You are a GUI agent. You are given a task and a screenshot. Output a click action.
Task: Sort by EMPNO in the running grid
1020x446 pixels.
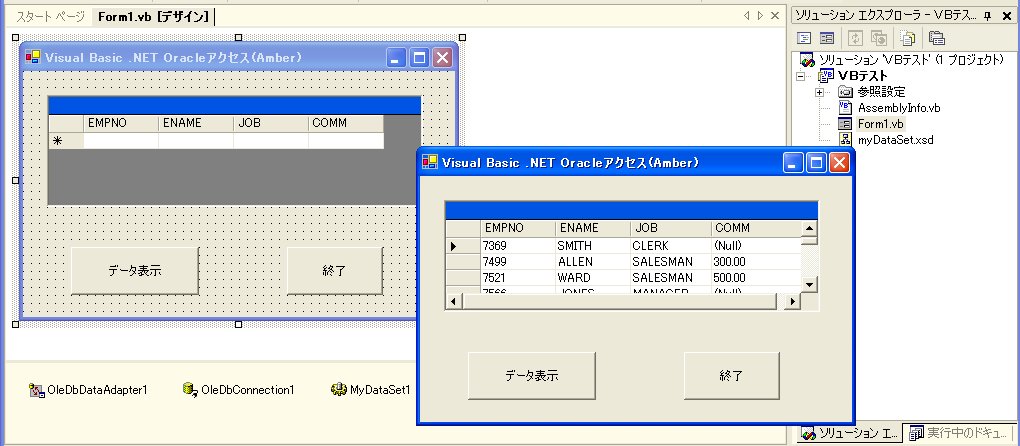[x=518, y=228]
